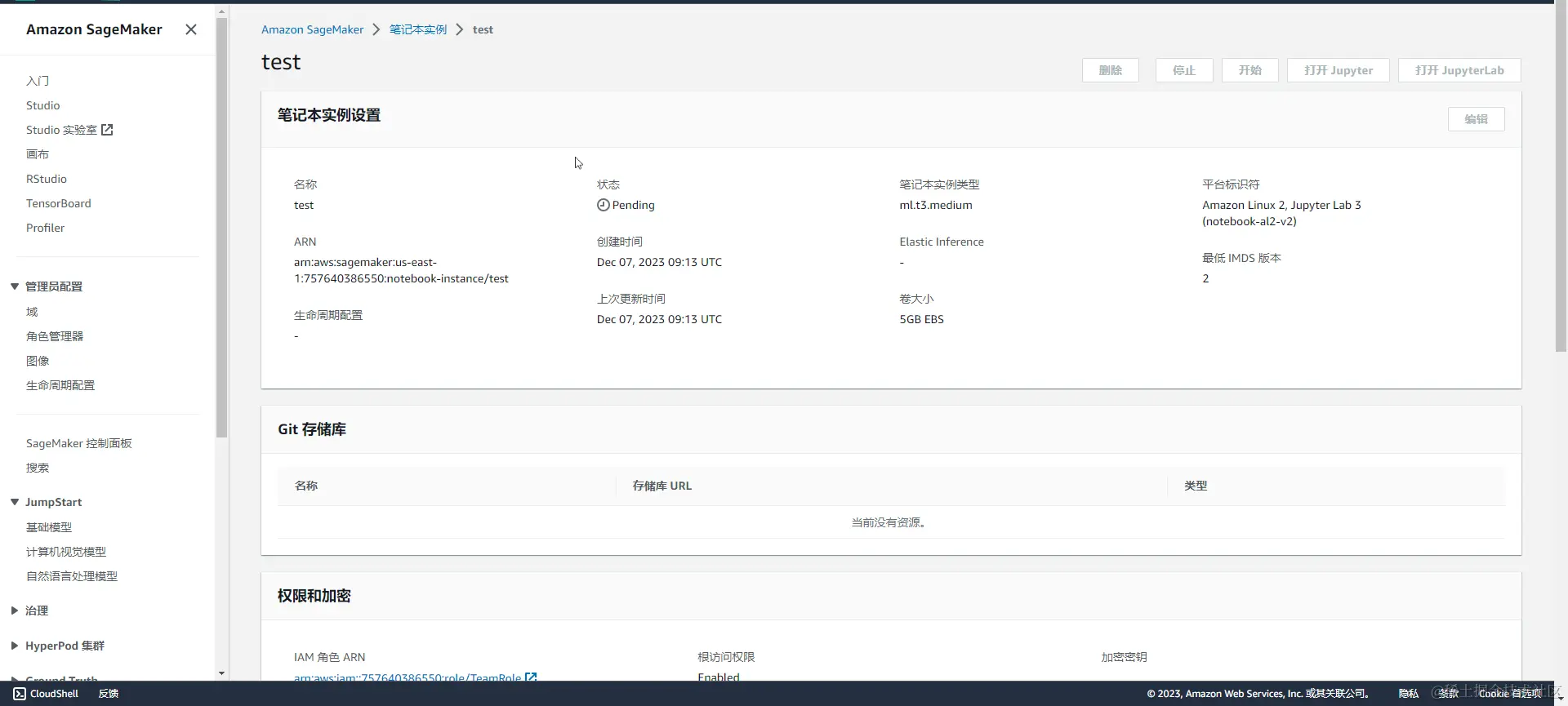This screenshot has width=1568, height=706.
Task: Click the 打开 Jupyter button
Action: (1339, 70)
